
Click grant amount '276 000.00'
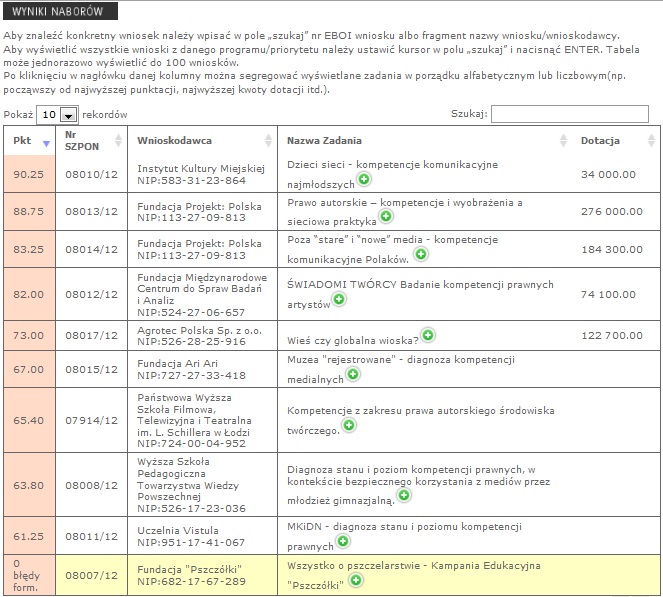pos(611,211)
